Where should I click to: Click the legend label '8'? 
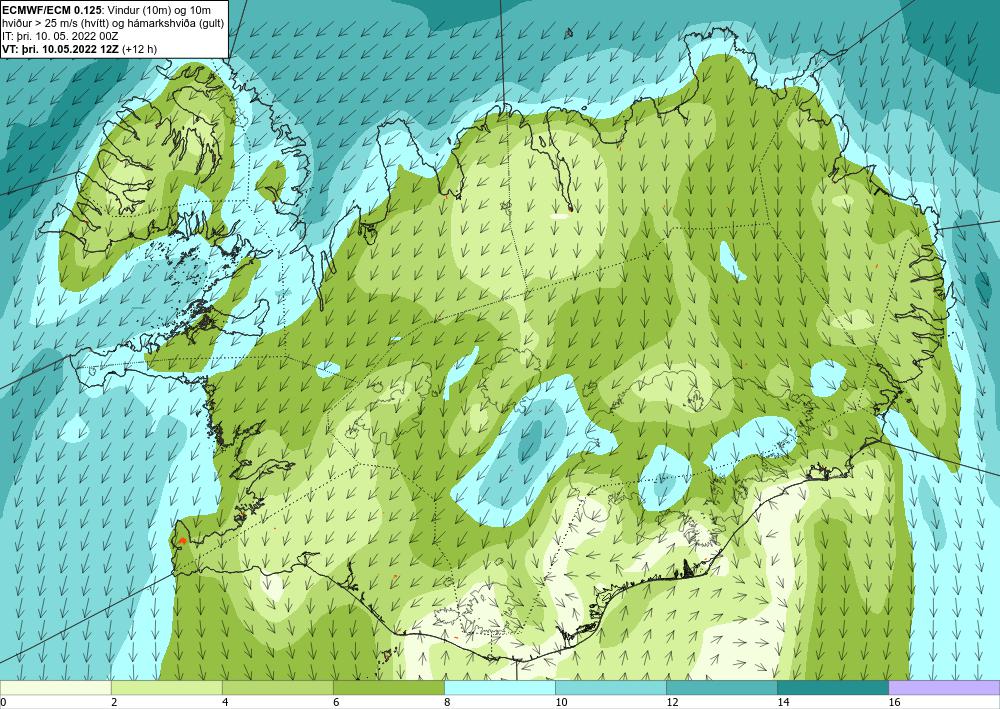point(447,702)
